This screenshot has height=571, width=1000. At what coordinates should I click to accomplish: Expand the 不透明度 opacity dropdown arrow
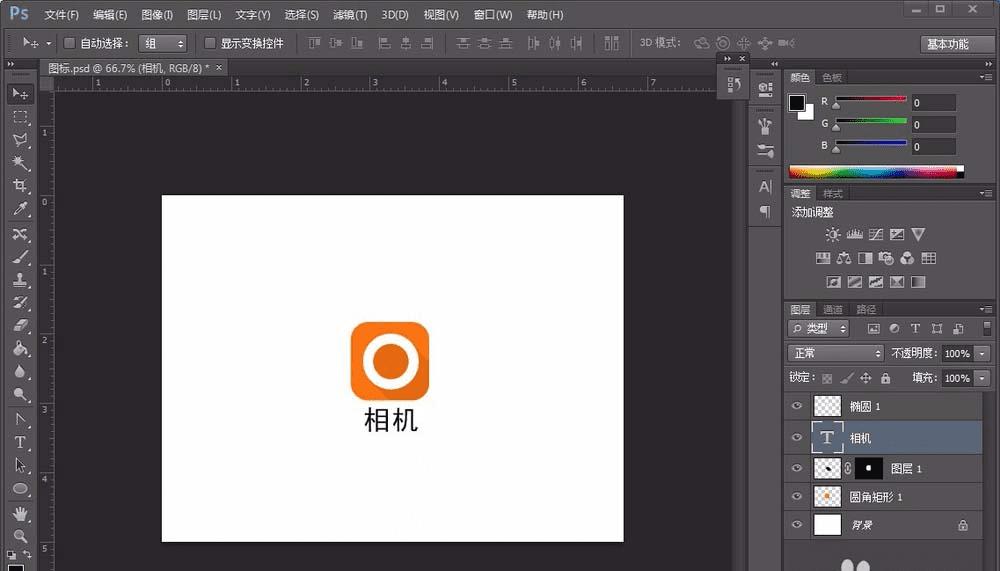click(x=982, y=353)
